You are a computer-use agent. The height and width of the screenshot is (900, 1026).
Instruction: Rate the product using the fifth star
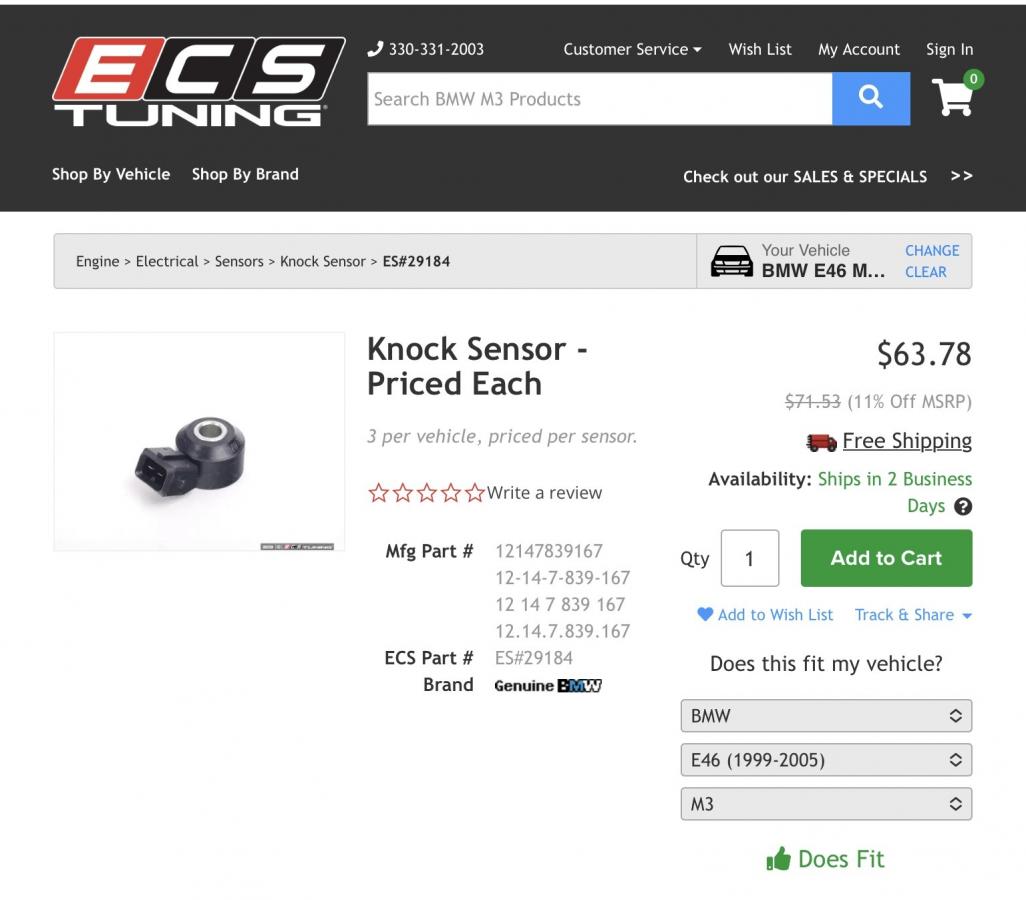point(474,492)
